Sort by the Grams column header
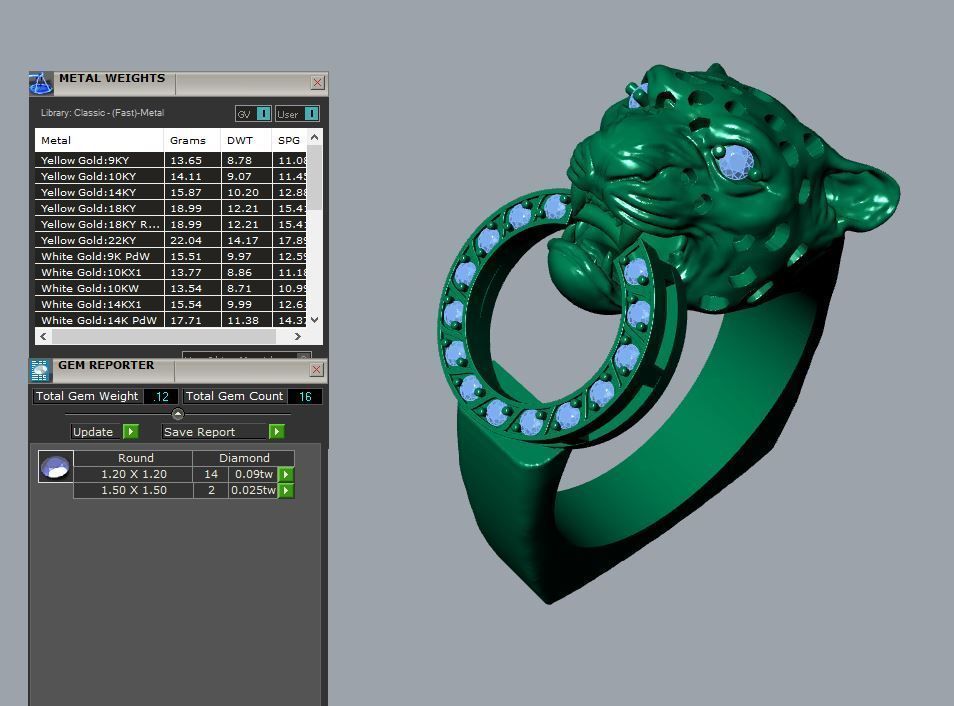This screenshot has height=706, width=954. coord(192,140)
